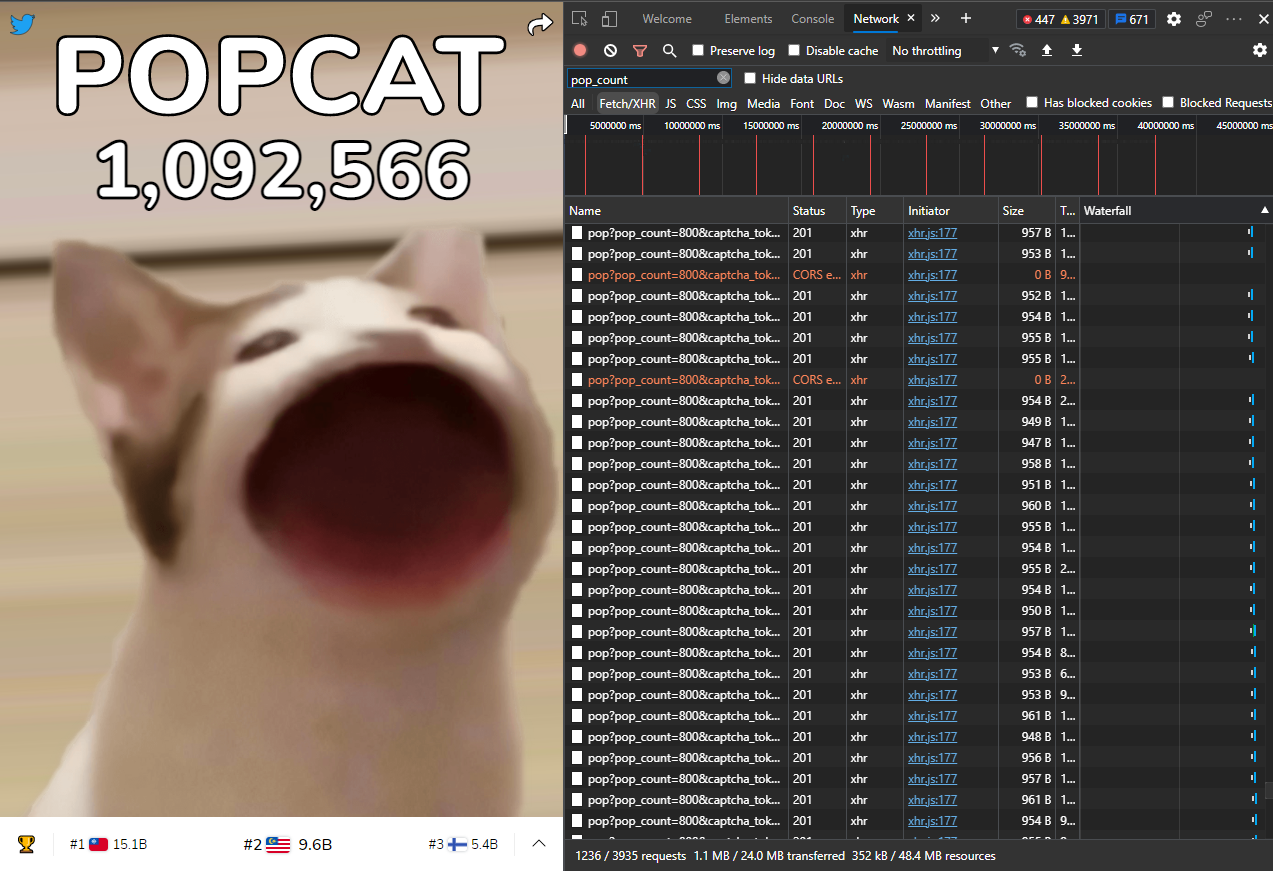Image resolution: width=1273 pixels, height=871 pixels.
Task: Clear the pop_count filter text
Action: [x=723, y=78]
